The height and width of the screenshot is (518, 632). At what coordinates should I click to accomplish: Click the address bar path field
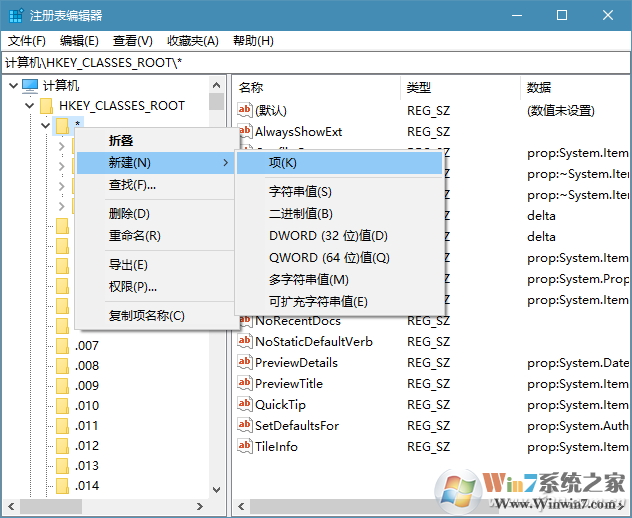pyautogui.click(x=316, y=63)
